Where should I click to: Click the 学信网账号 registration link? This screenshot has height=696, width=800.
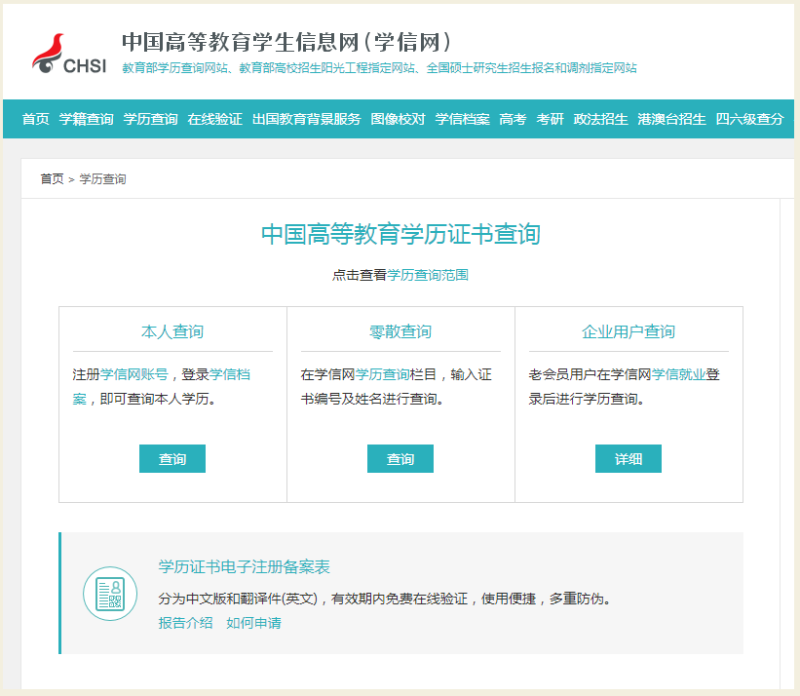(134, 374)
